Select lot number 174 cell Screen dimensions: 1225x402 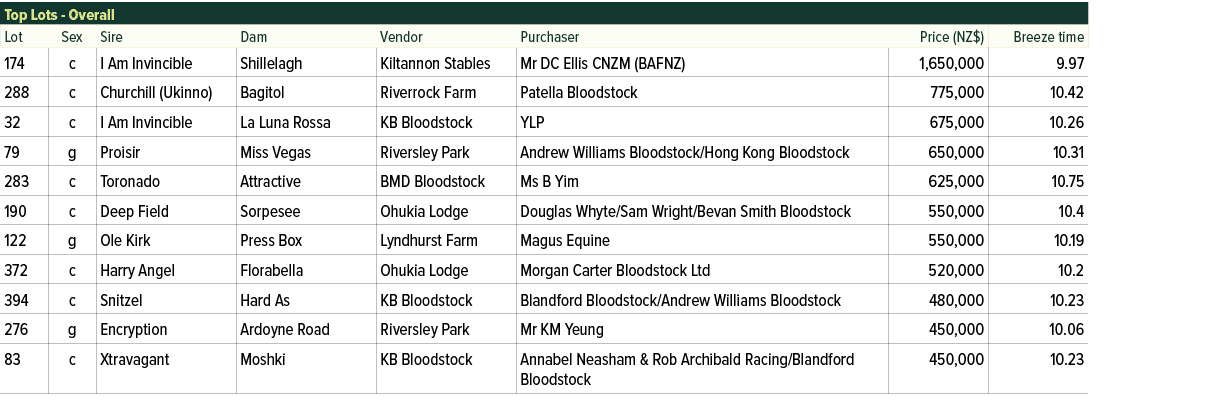tap(15, 63)
